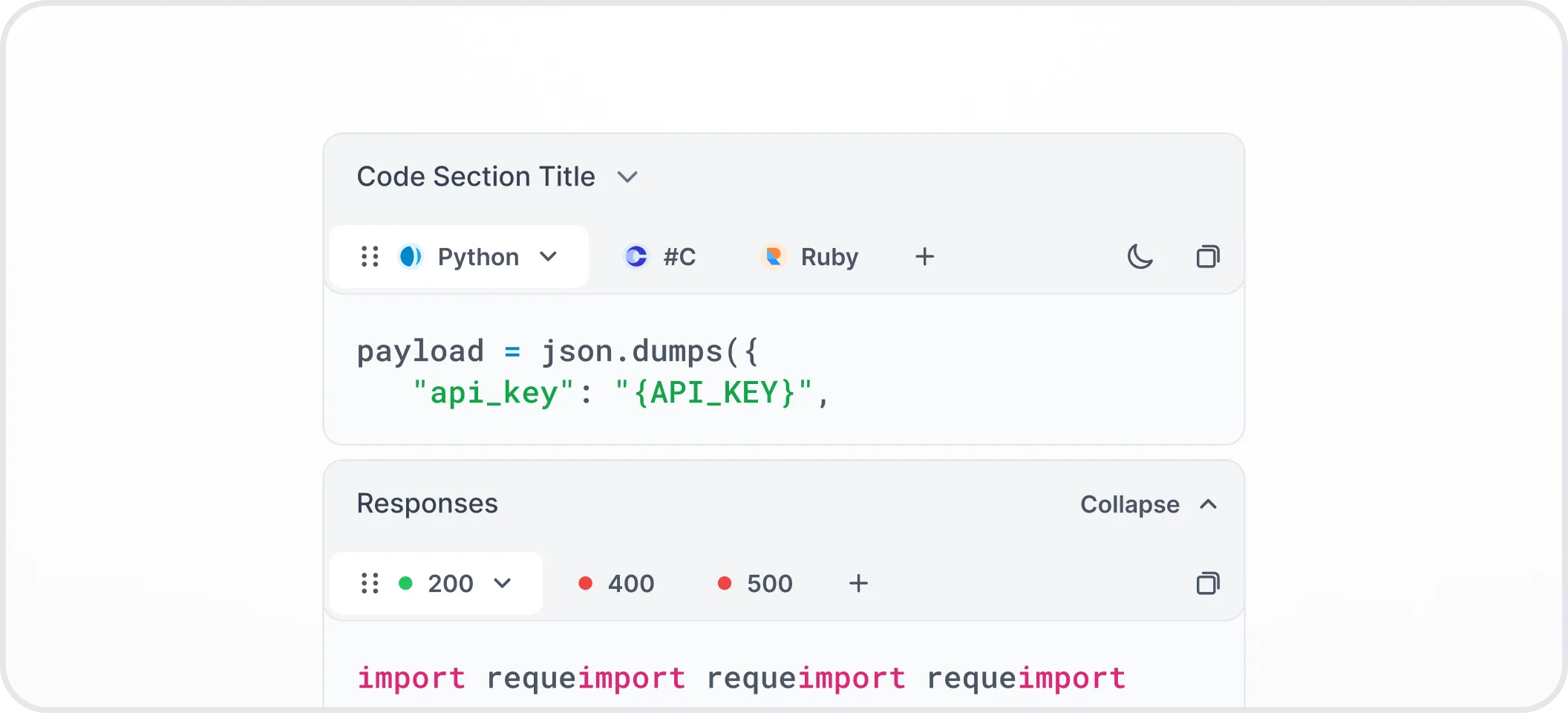The image size is (1568, 713).
Task: Open the Python tab dropdown arrow
Action: point(548,257)
